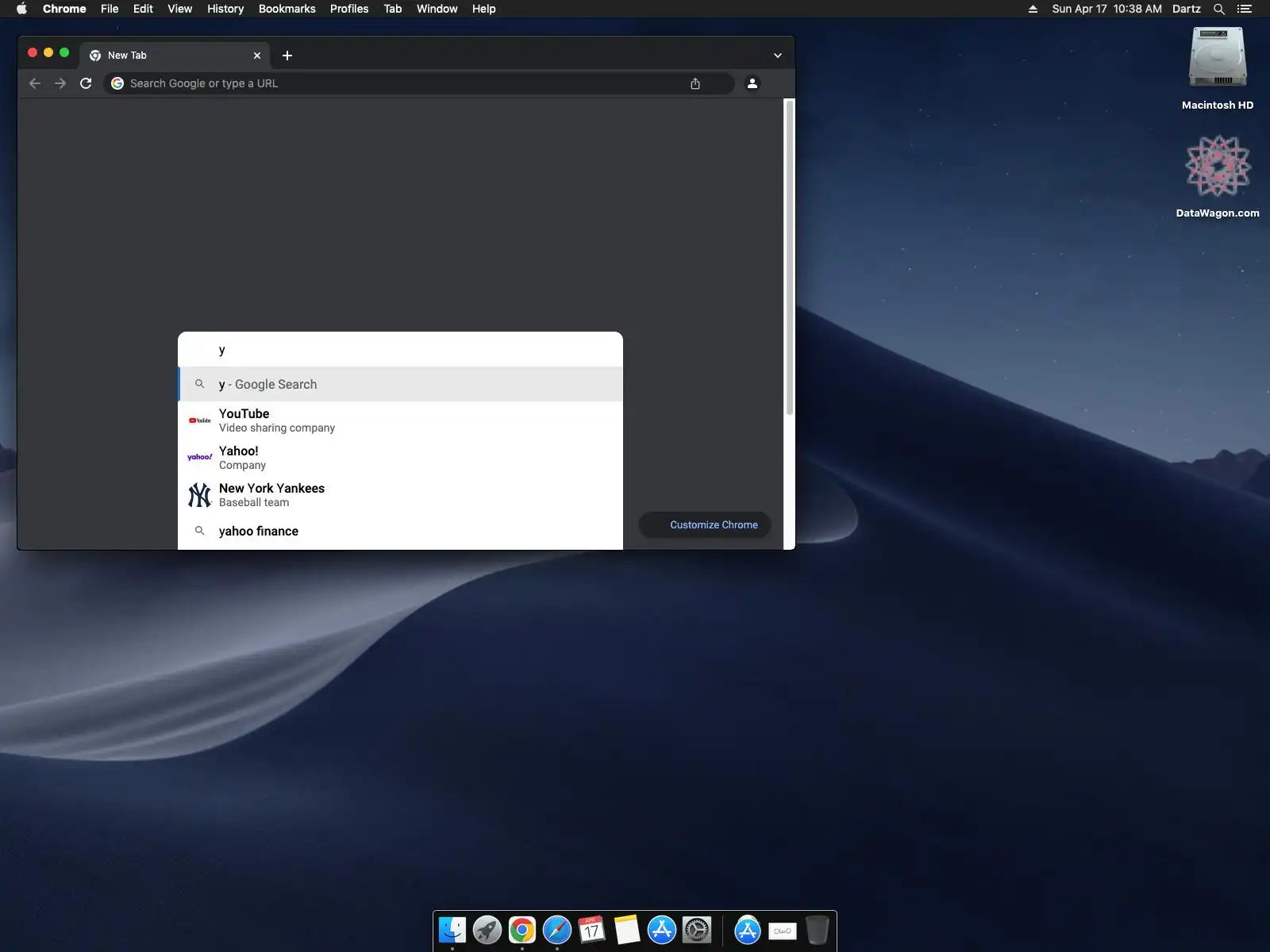1270x952 pixels.
Task: Open the Window menu
Action: coord(437,9)
